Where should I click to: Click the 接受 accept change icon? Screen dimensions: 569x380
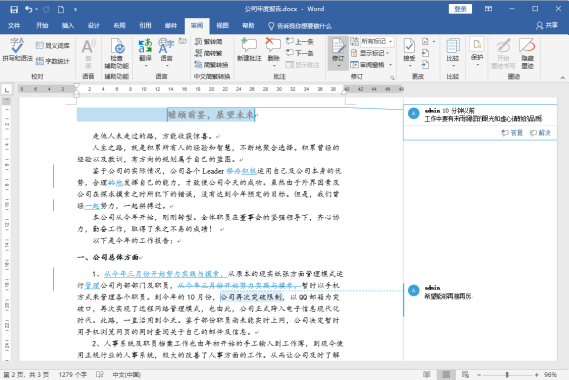409,47
